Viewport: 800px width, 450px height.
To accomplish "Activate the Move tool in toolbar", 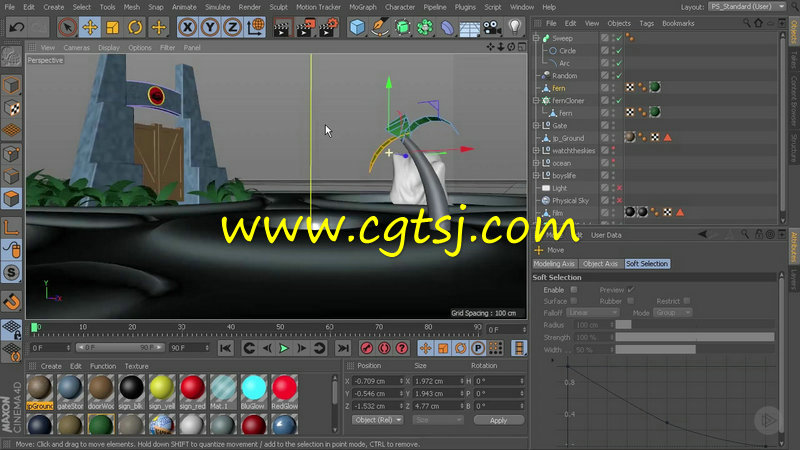I will [90, 27].
